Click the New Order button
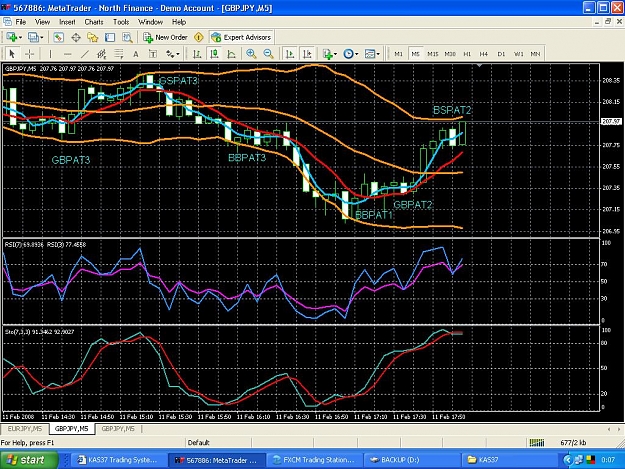Image resolution: width=625 pixels, height=469 pixels. click(165, 37)
